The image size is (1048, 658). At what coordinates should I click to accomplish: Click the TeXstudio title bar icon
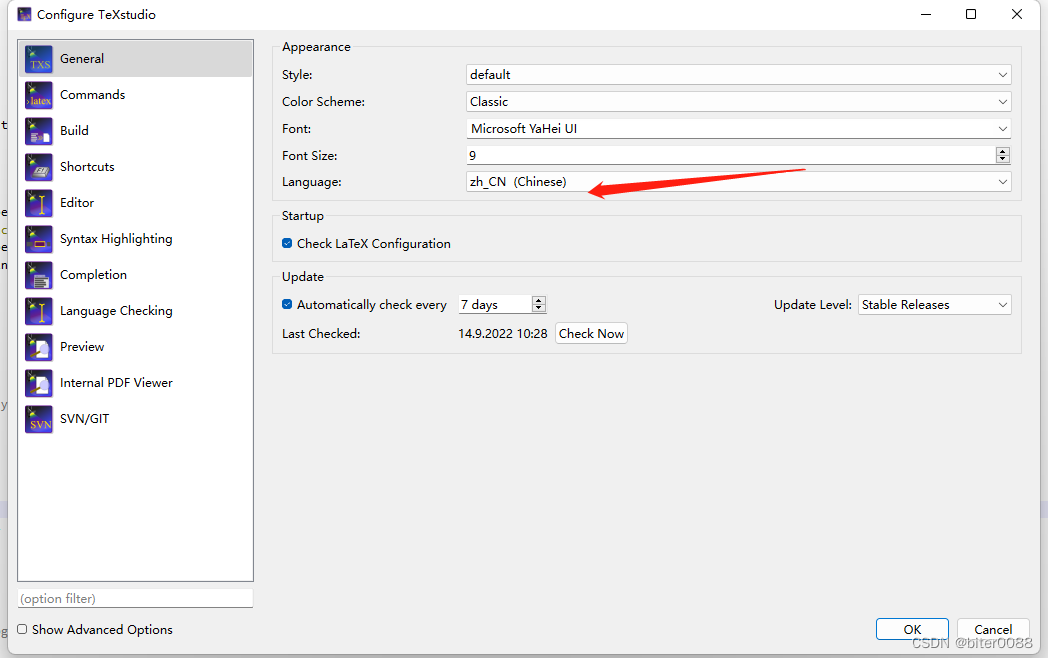point(24,14)
